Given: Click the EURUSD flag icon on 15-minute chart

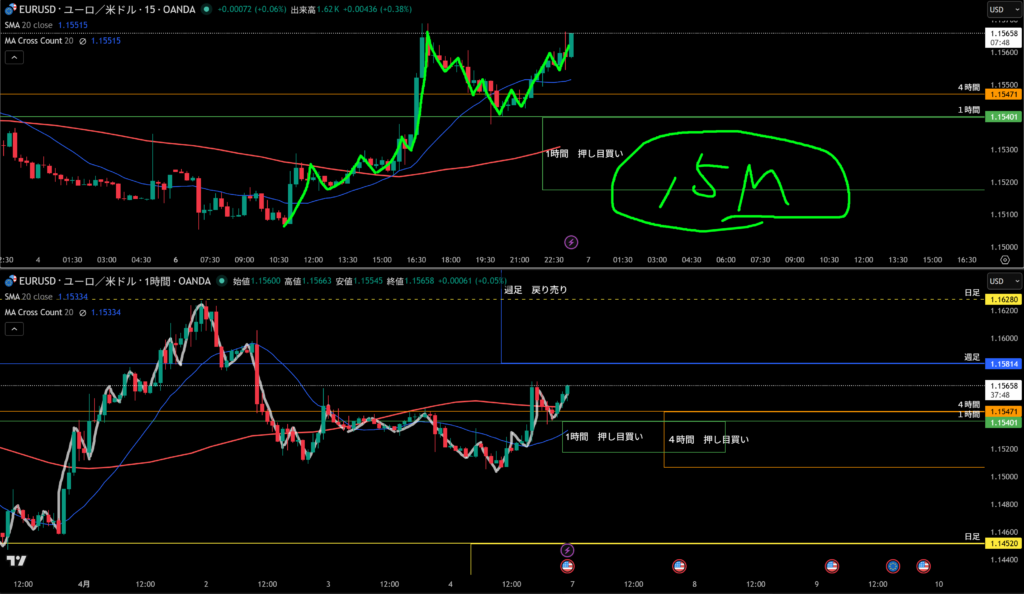Looking at the screenshot, I should [11, 9].
